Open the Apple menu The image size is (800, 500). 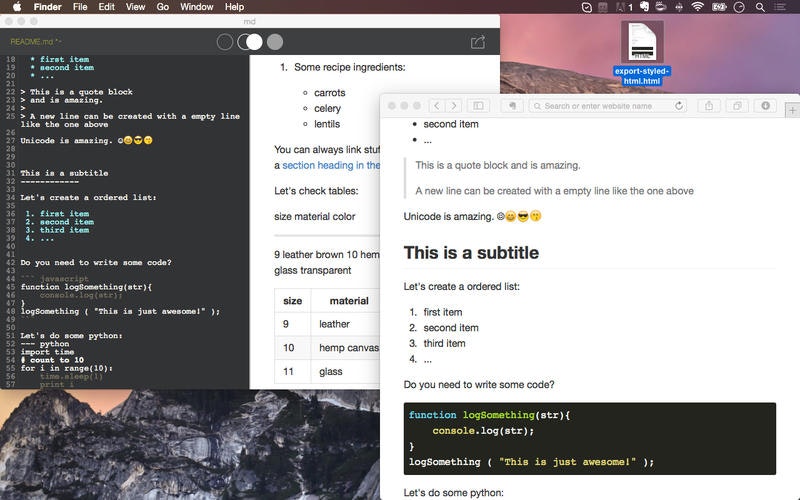click(x=17, y=7)
